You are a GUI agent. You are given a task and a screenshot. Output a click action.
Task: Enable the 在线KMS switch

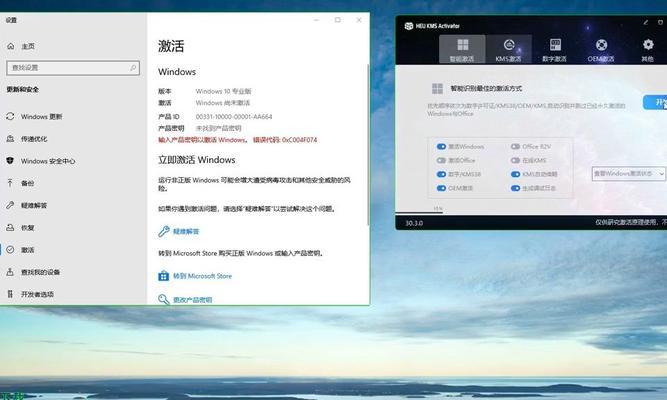coord(515,160)
